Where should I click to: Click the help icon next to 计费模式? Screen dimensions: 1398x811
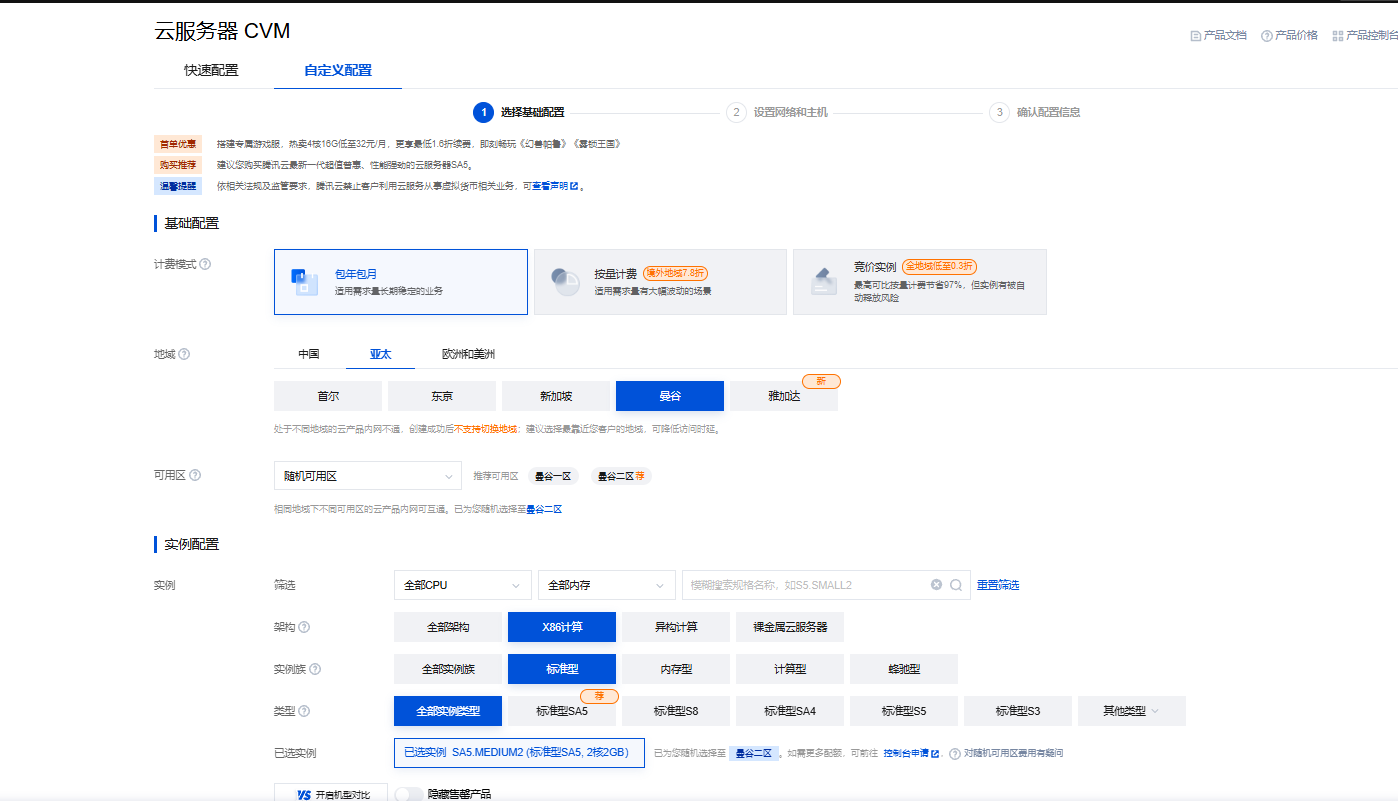tap(205, 264)
